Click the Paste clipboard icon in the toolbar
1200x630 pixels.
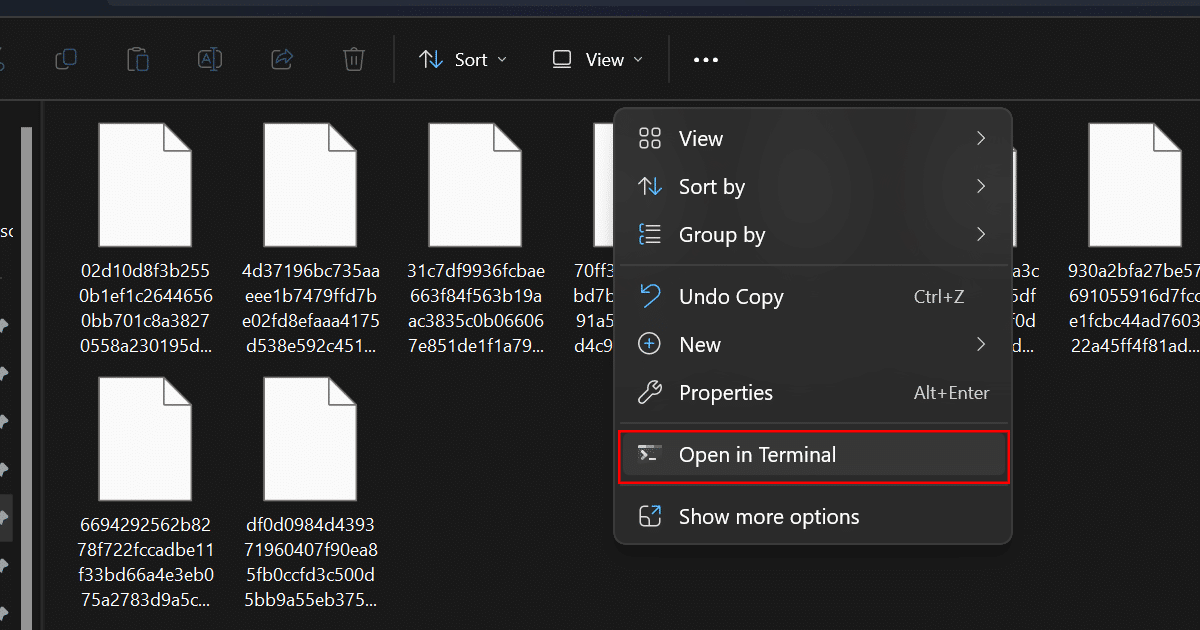(138, 60)
